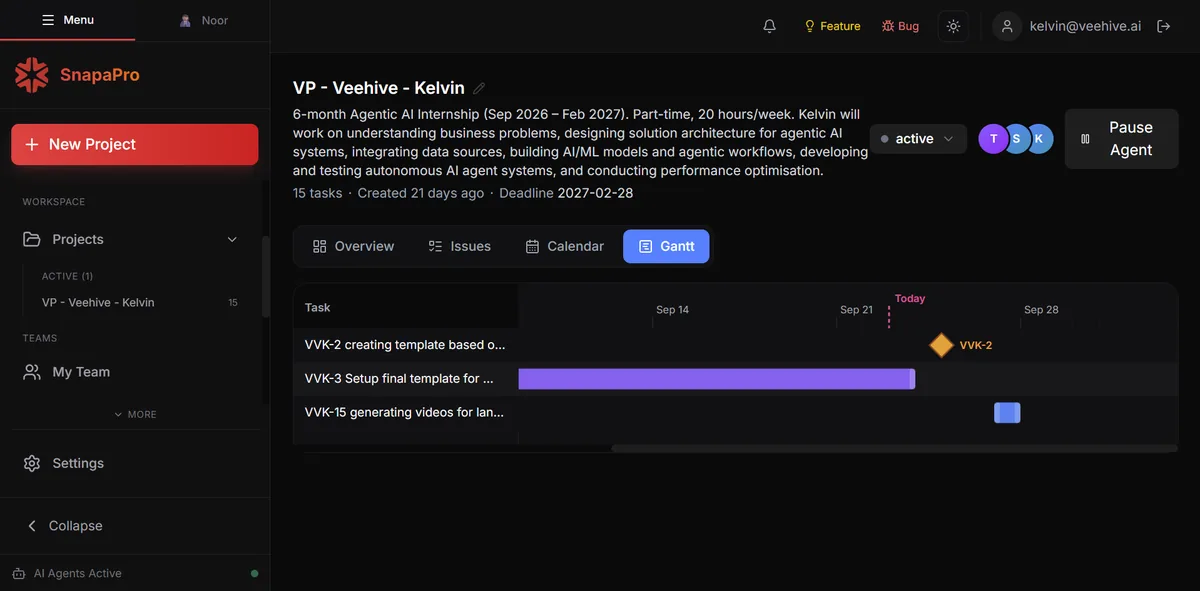
Task: Collapse the sidebar
Action: [66, 526]
